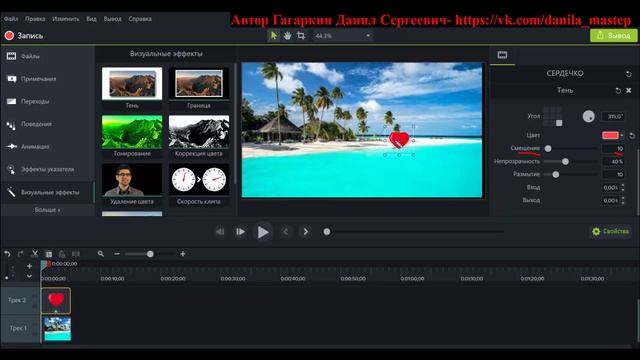
Task: Open the Изменить menu
Action: (66, 19)
